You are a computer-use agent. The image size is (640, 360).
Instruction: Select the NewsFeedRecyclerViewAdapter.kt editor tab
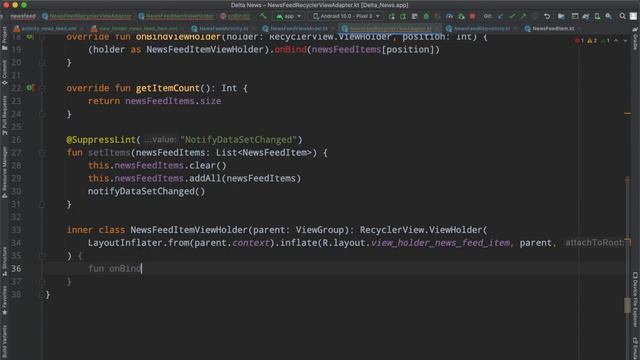coord(391,29)
